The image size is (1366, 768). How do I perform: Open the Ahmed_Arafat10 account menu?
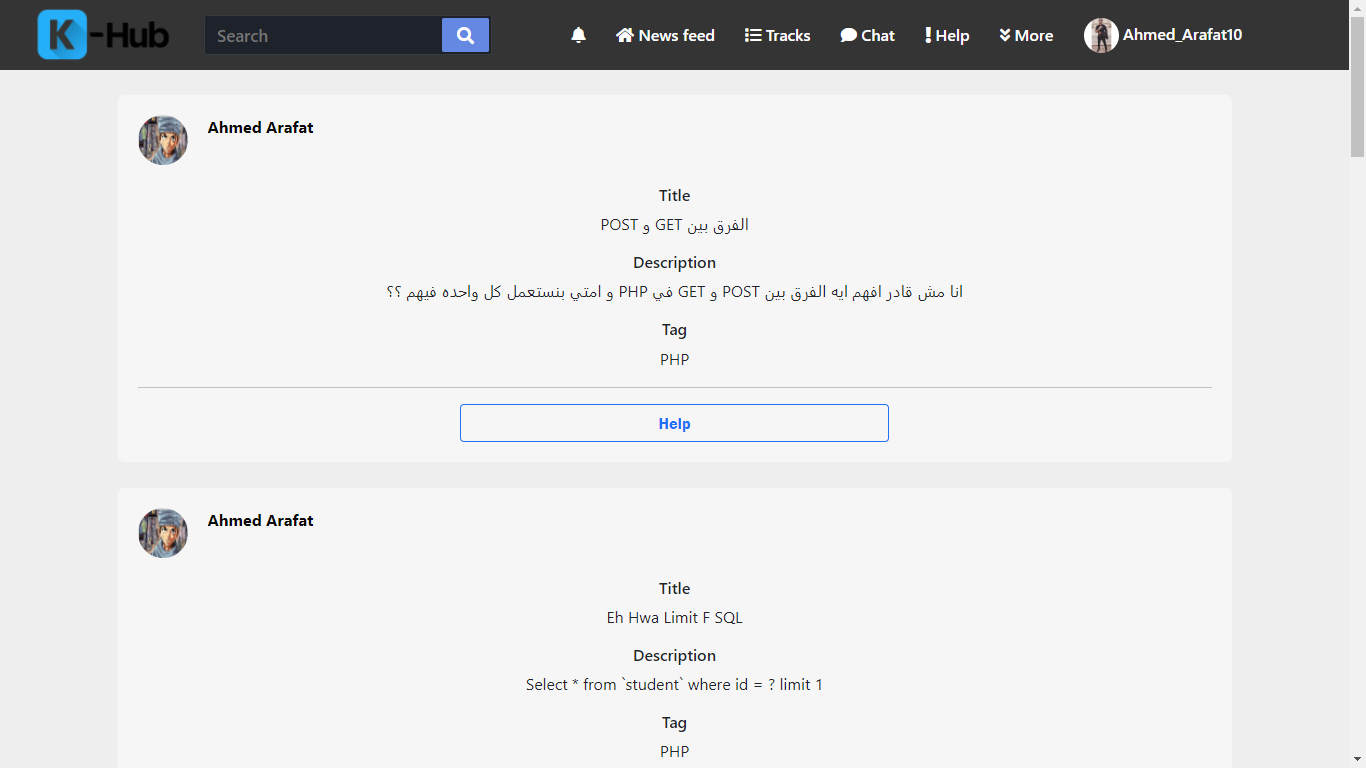[x=1182, y=35]
